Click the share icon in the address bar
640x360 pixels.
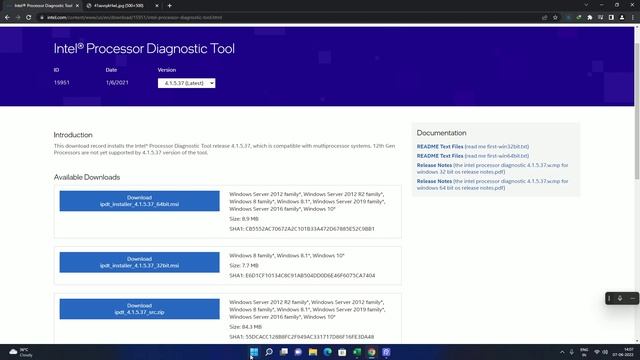[x=544, y=18]
